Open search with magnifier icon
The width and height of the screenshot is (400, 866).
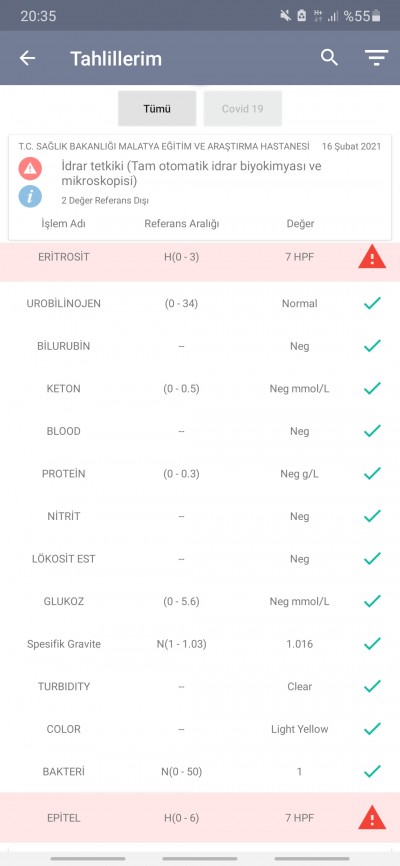click(x=329, y=57)
